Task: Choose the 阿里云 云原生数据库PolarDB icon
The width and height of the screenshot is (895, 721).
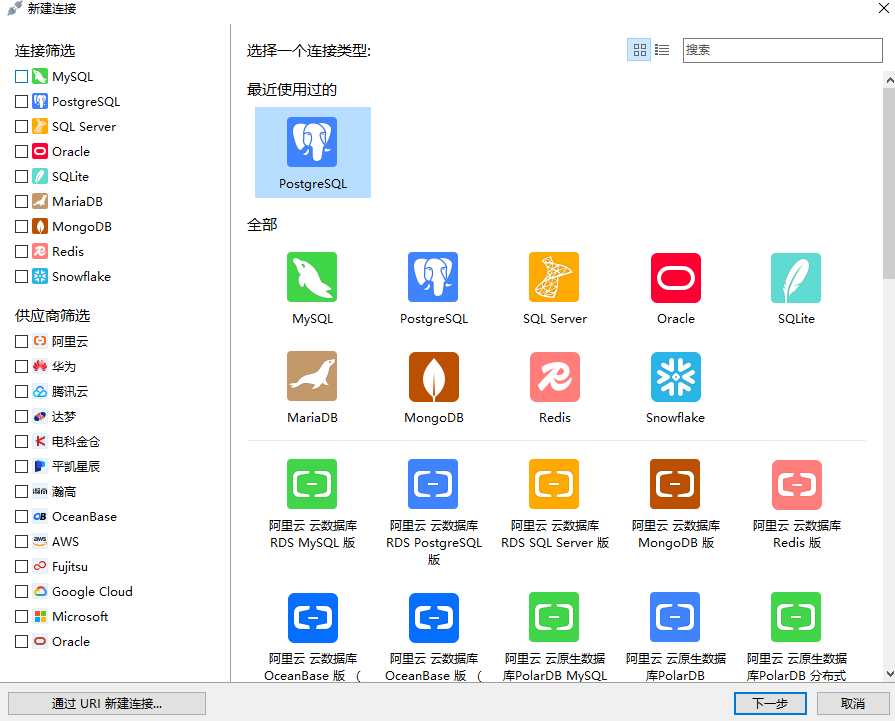Action: coord(675,617)
